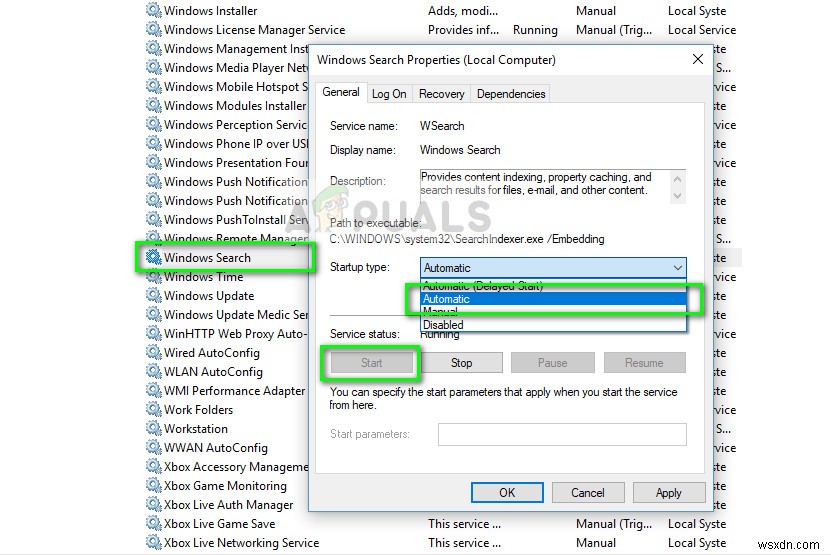The height and width of the screenshot is (555, 831).
Task: Click the gear icon beside Xbox Live Auth Manager
Action: click(x=154, y=505)
